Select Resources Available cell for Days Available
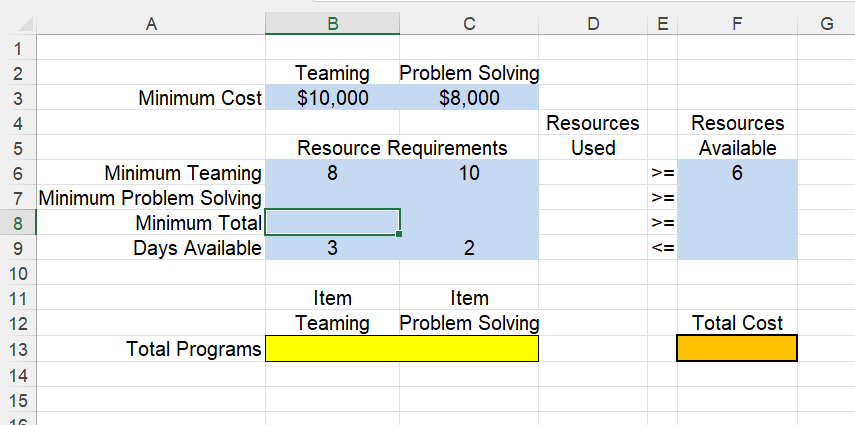The image size is (855, 425). tap(737, 248)
